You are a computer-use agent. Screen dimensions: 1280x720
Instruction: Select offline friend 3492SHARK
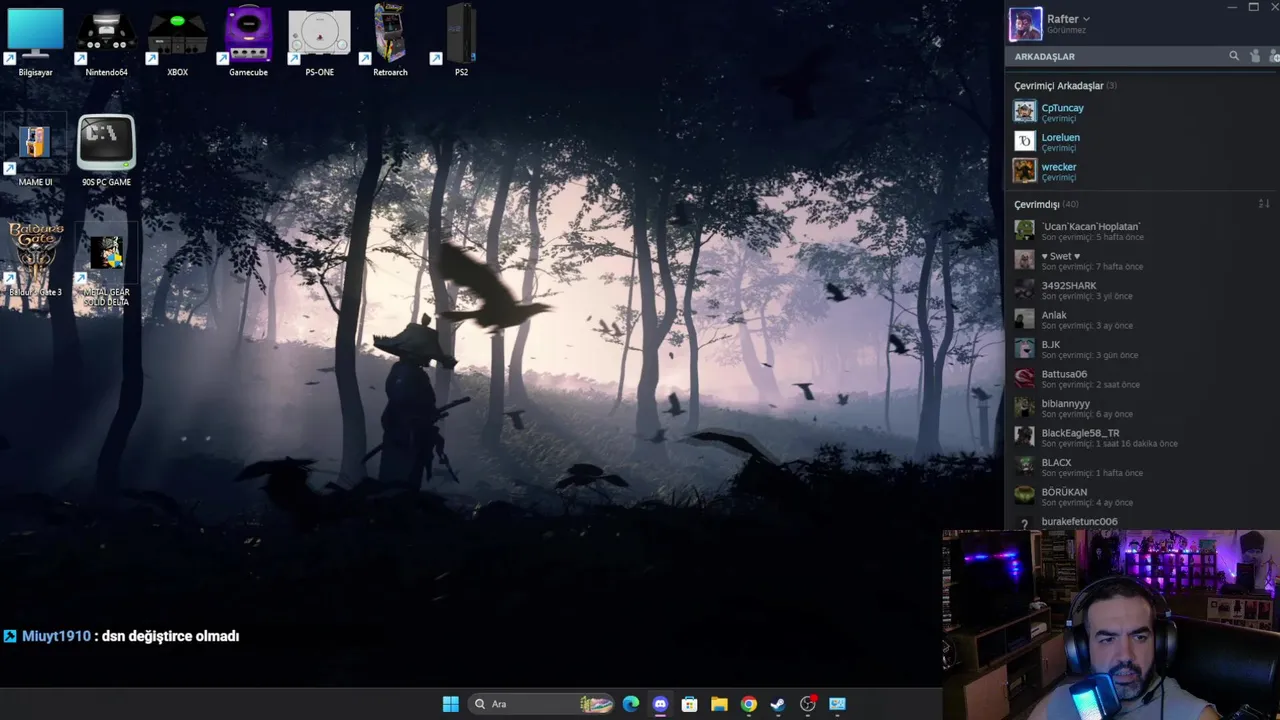point(1140,289)
